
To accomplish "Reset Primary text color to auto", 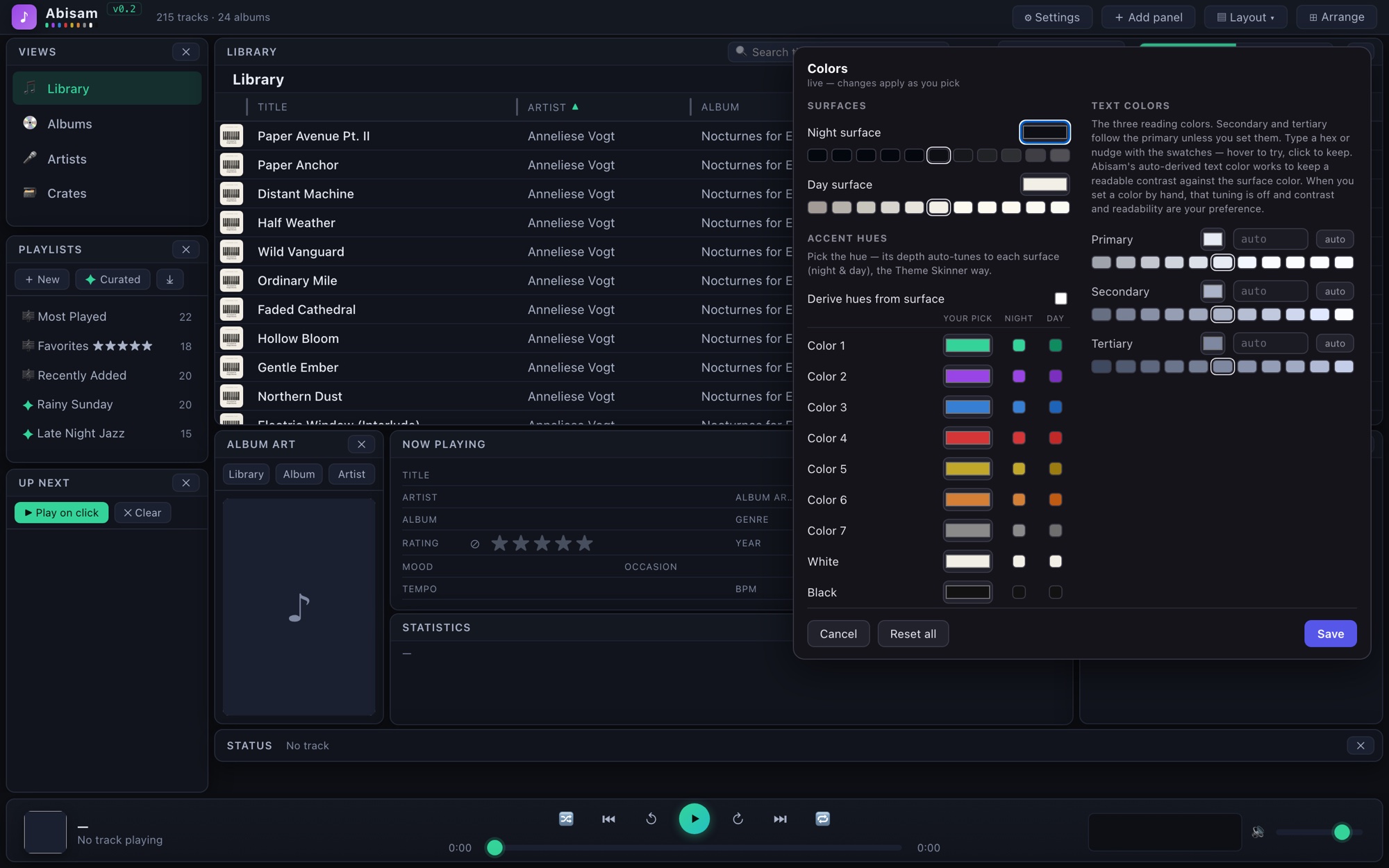I will pos(1334,239).
